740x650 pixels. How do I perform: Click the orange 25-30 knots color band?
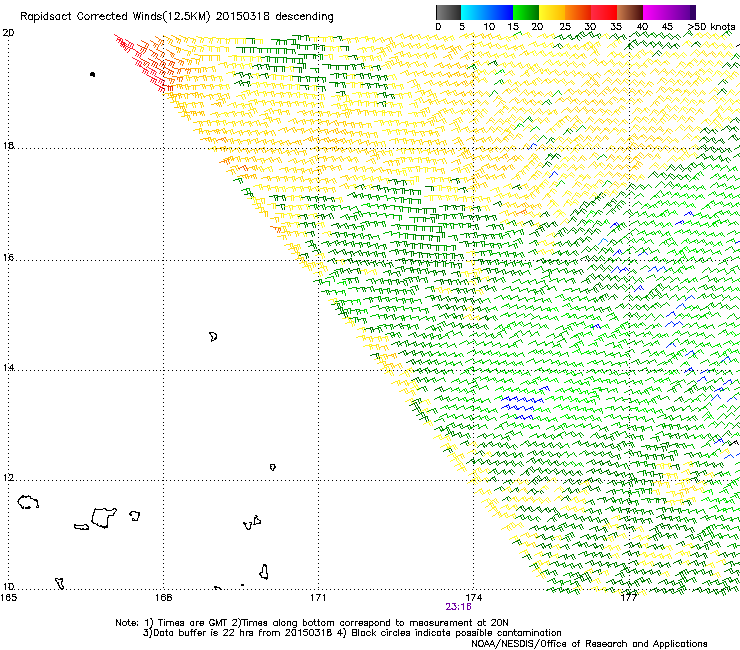[x=578, y=12]
